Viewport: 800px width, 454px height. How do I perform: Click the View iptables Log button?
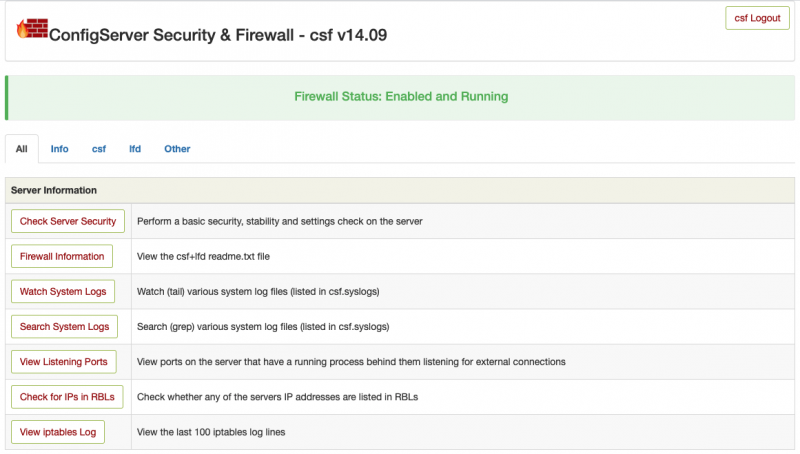tap(58, 432)
